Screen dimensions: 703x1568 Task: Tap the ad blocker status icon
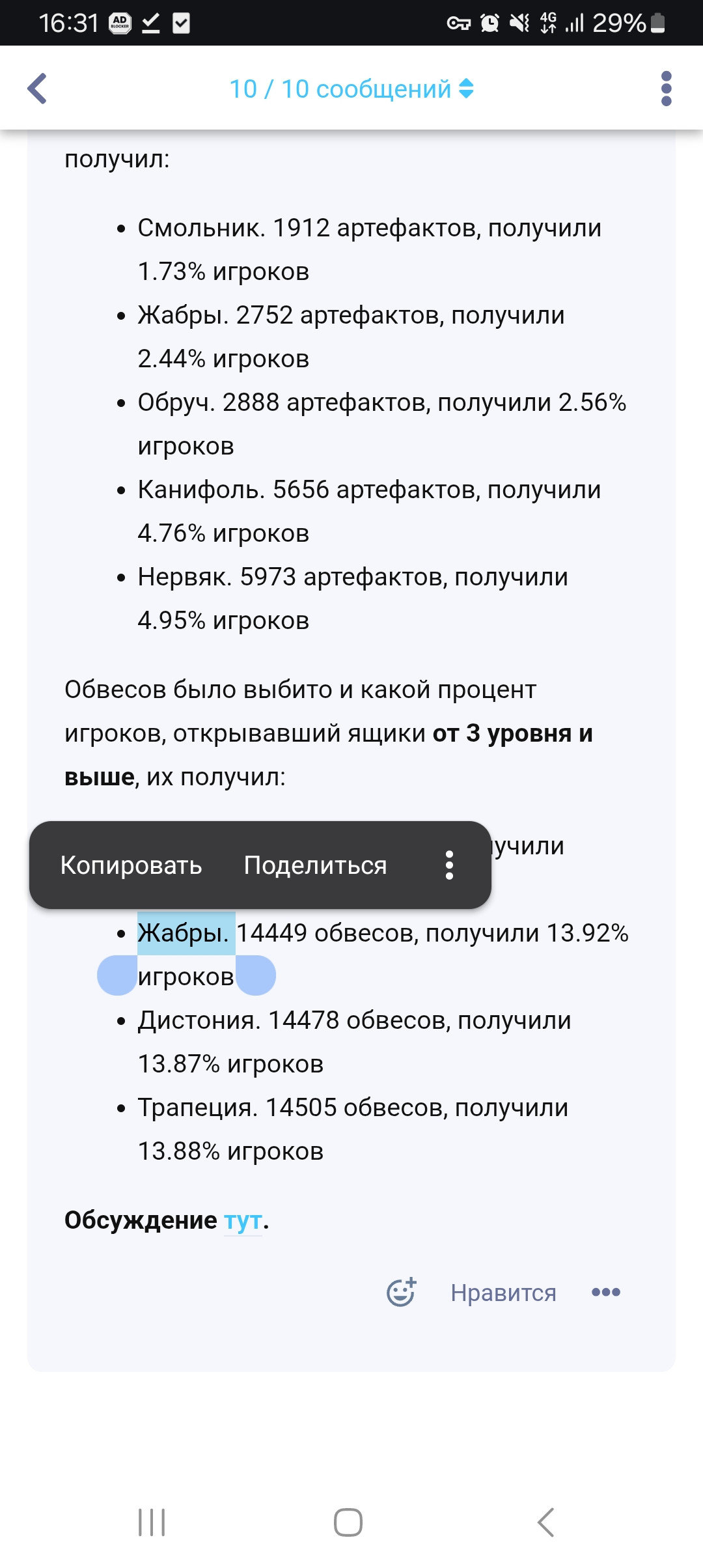point(120,23)
